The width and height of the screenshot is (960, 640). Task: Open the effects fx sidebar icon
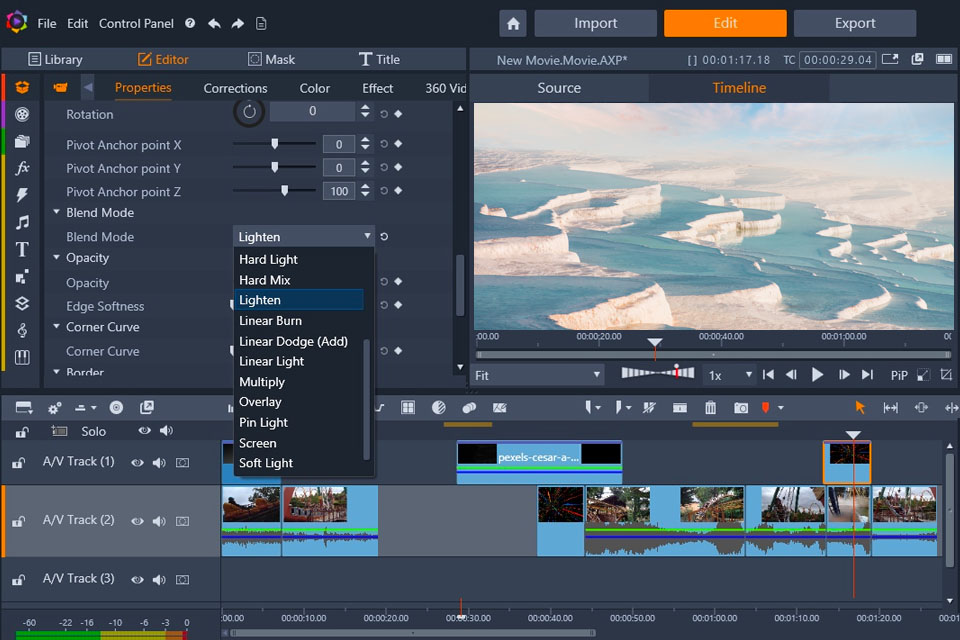pyautogui.click(x=22, y=168)
